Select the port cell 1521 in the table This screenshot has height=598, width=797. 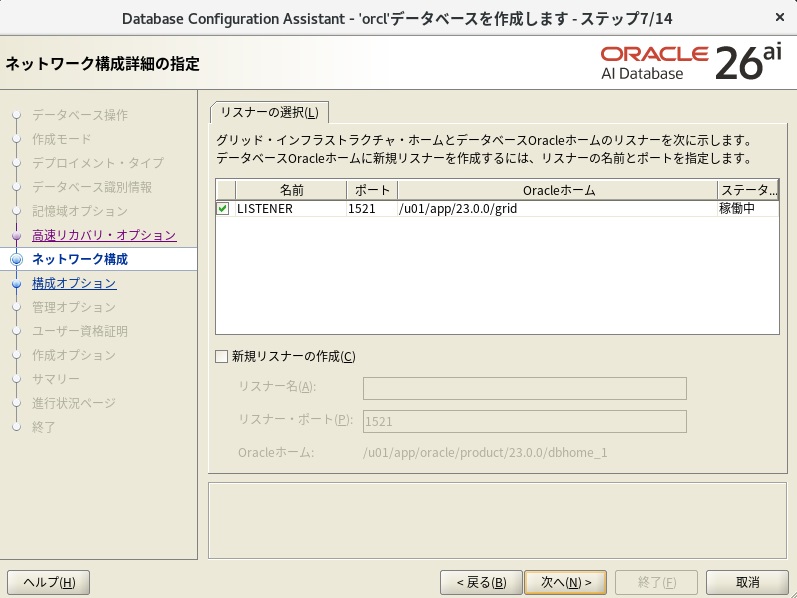pyautogui.click(x=372, y=208)
